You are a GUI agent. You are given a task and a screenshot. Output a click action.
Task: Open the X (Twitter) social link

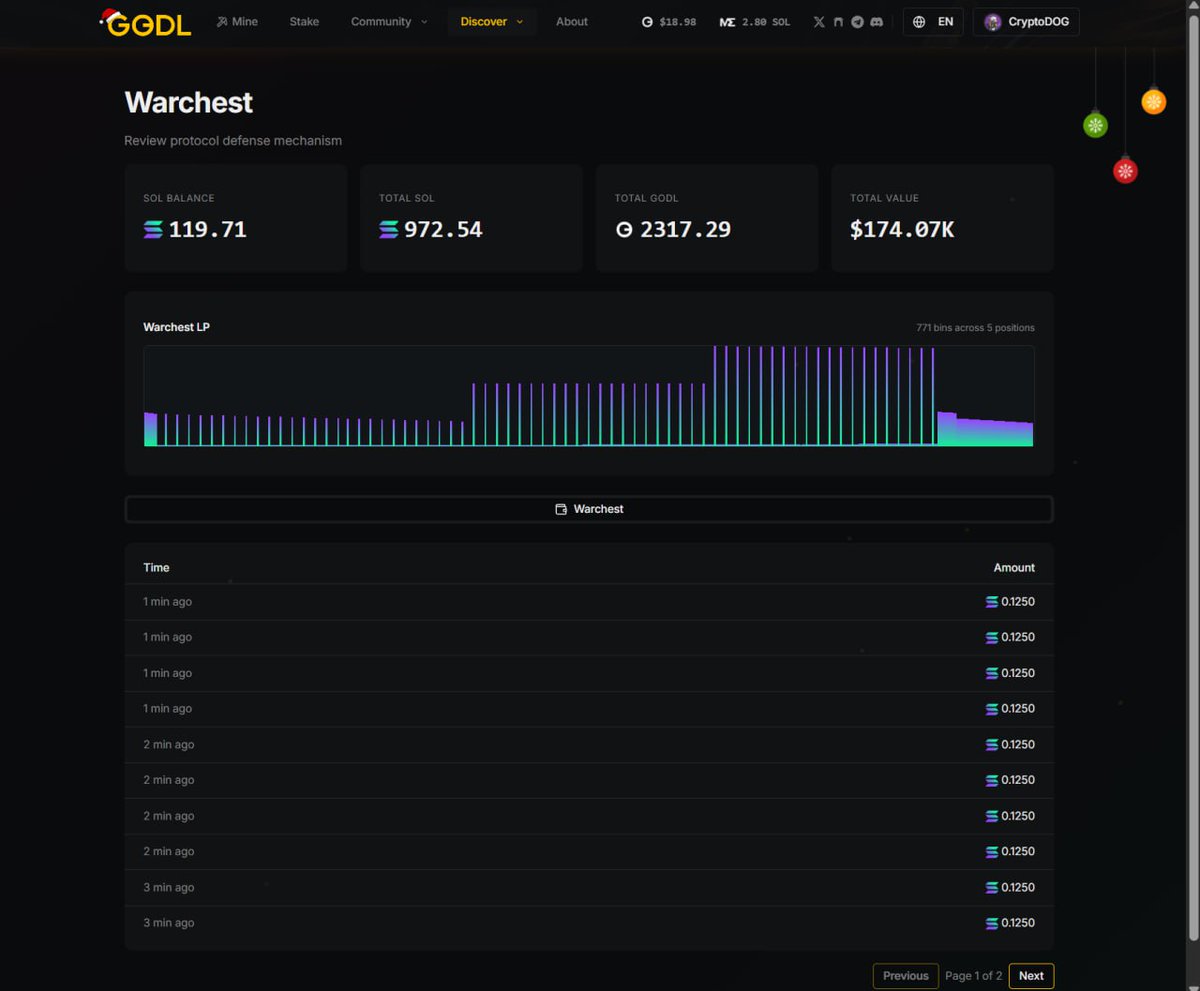pos(819,22)
